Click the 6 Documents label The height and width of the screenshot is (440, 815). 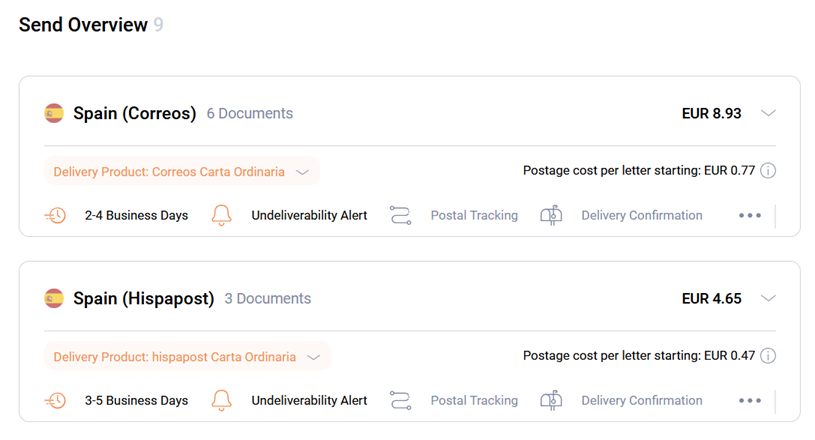250,113
